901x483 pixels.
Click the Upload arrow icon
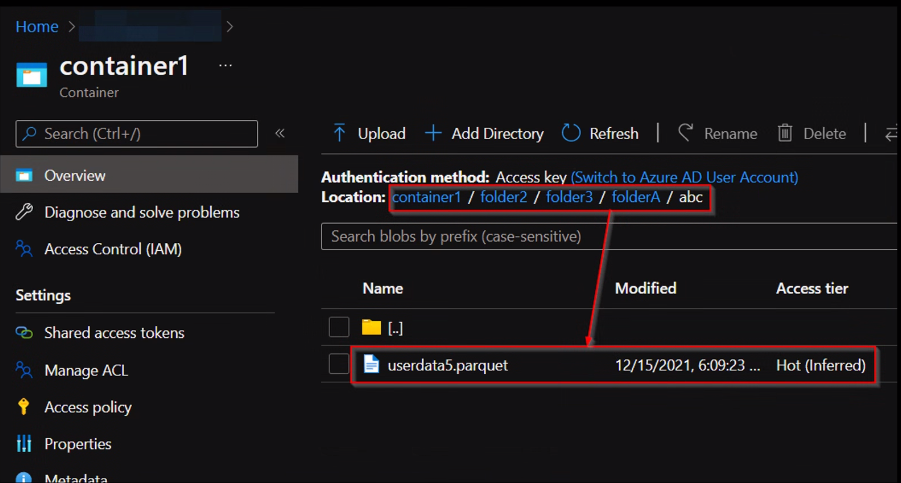340,133
